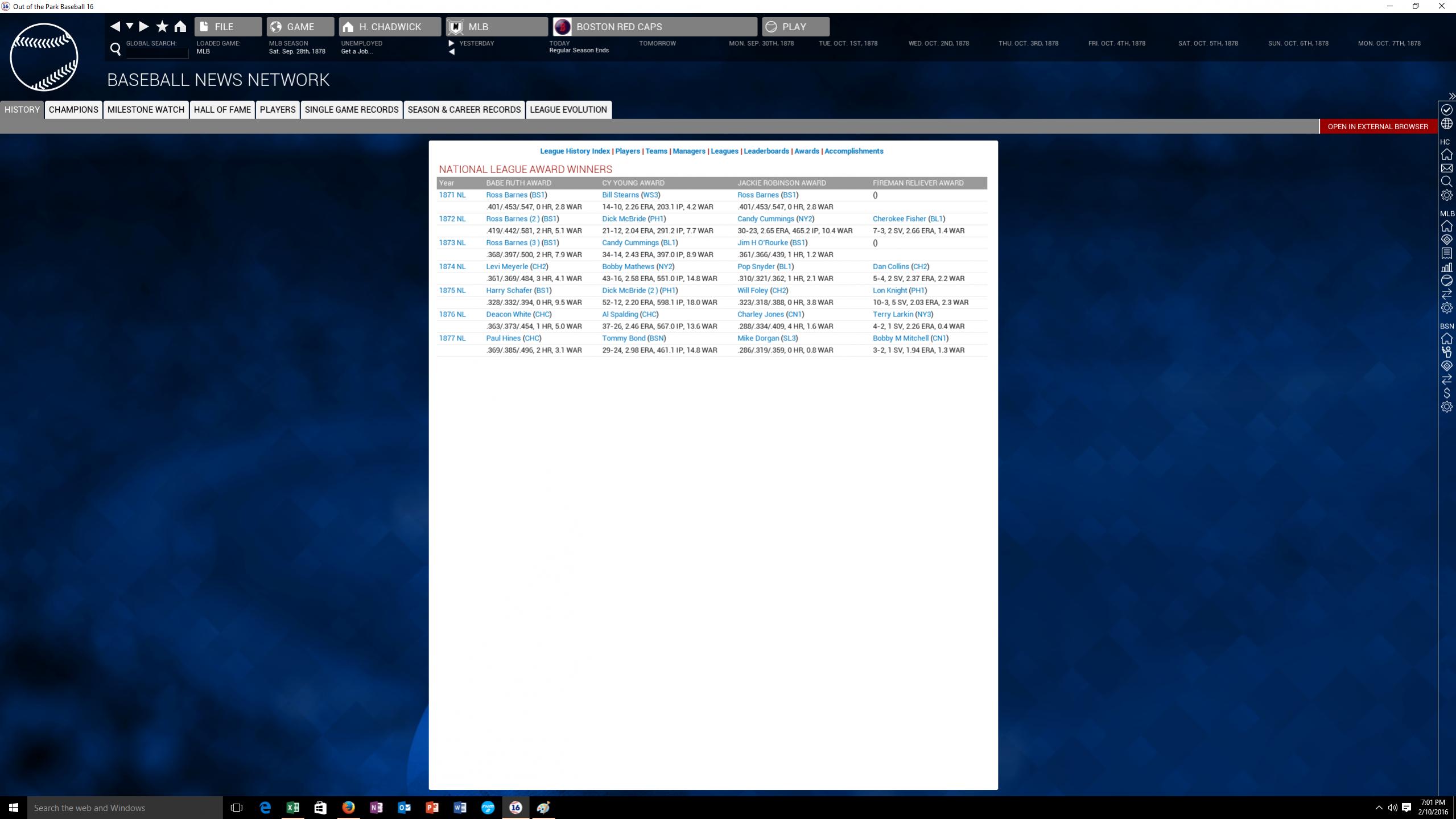Click Open In External Browser button
This screenshot has width=1456, height=819.
(x=1377, y=126)
